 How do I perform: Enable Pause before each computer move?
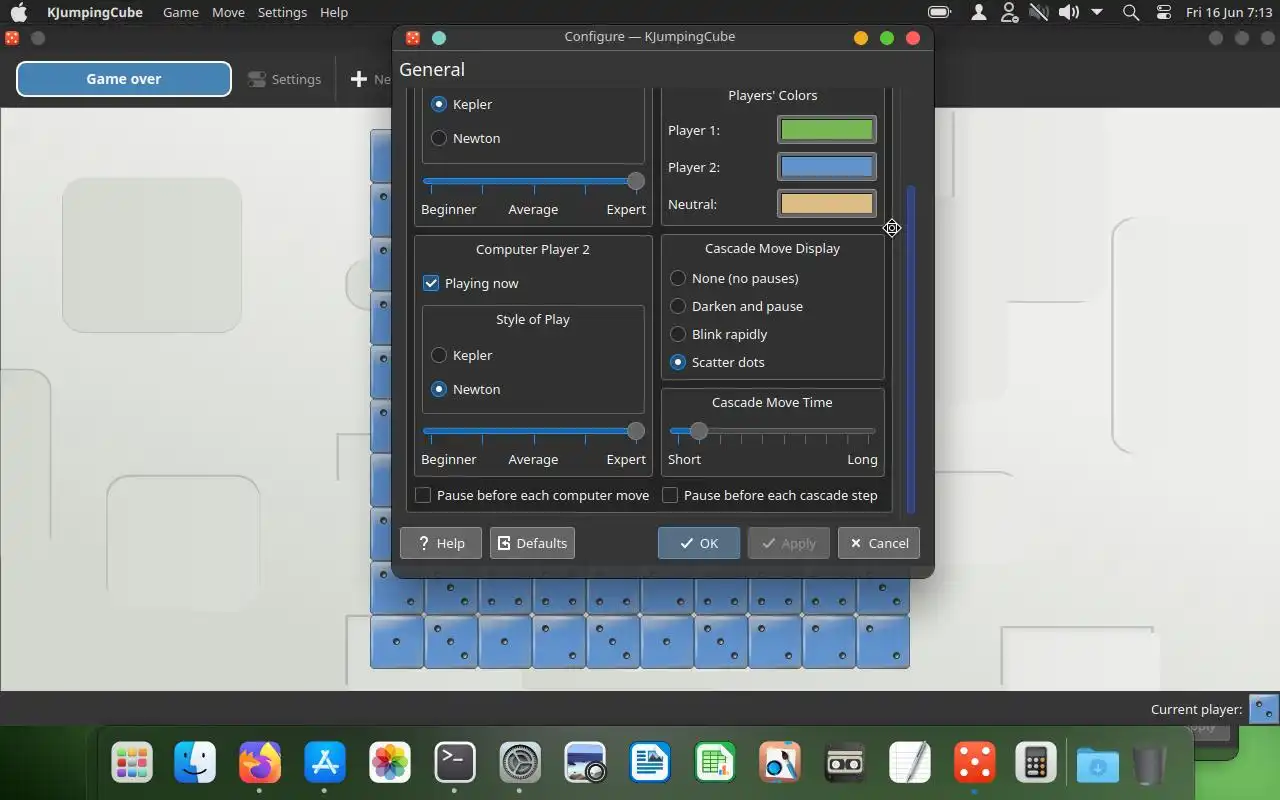(423, 495)
